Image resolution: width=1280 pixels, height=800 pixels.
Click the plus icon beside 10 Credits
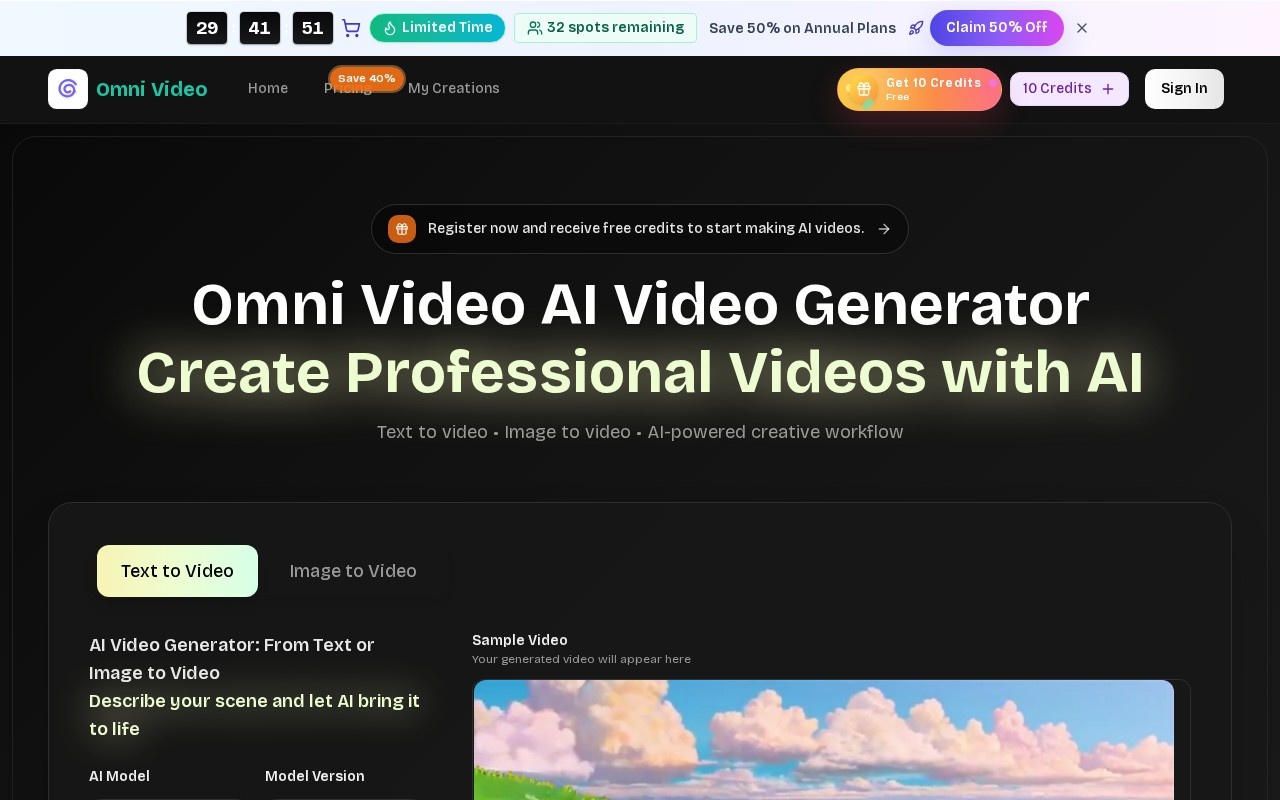(x=1108, y=89)
